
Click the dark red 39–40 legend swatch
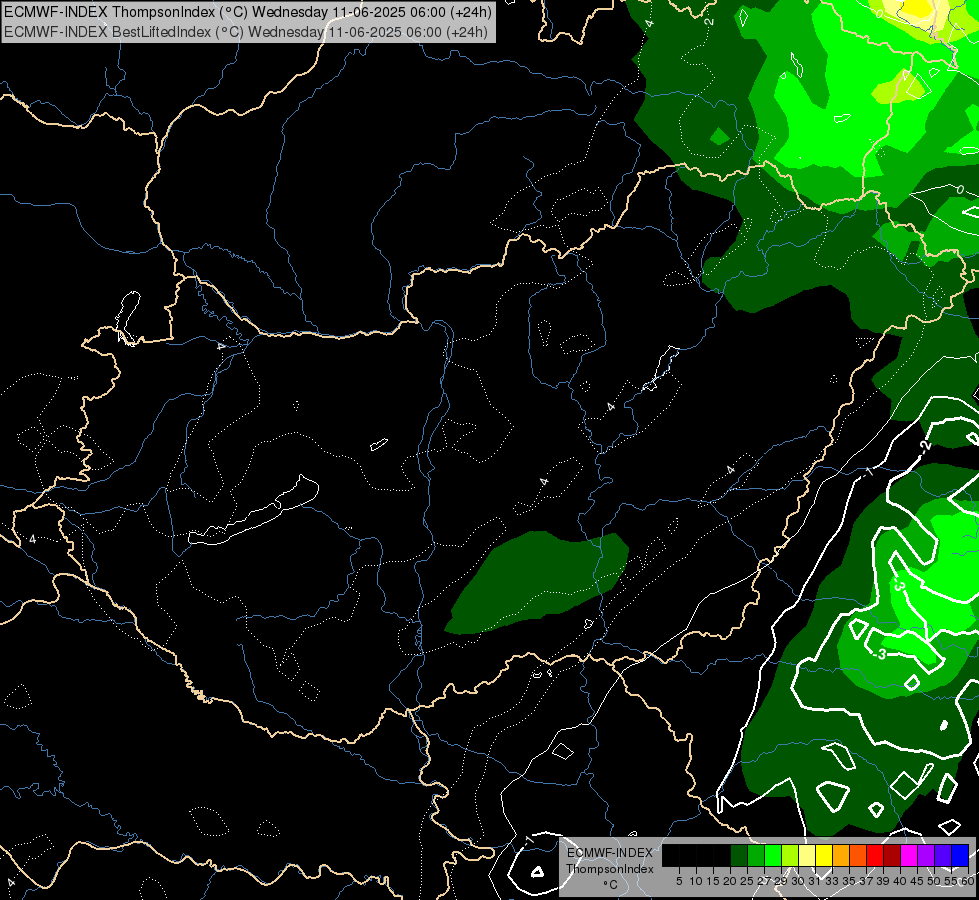(892, 855)
